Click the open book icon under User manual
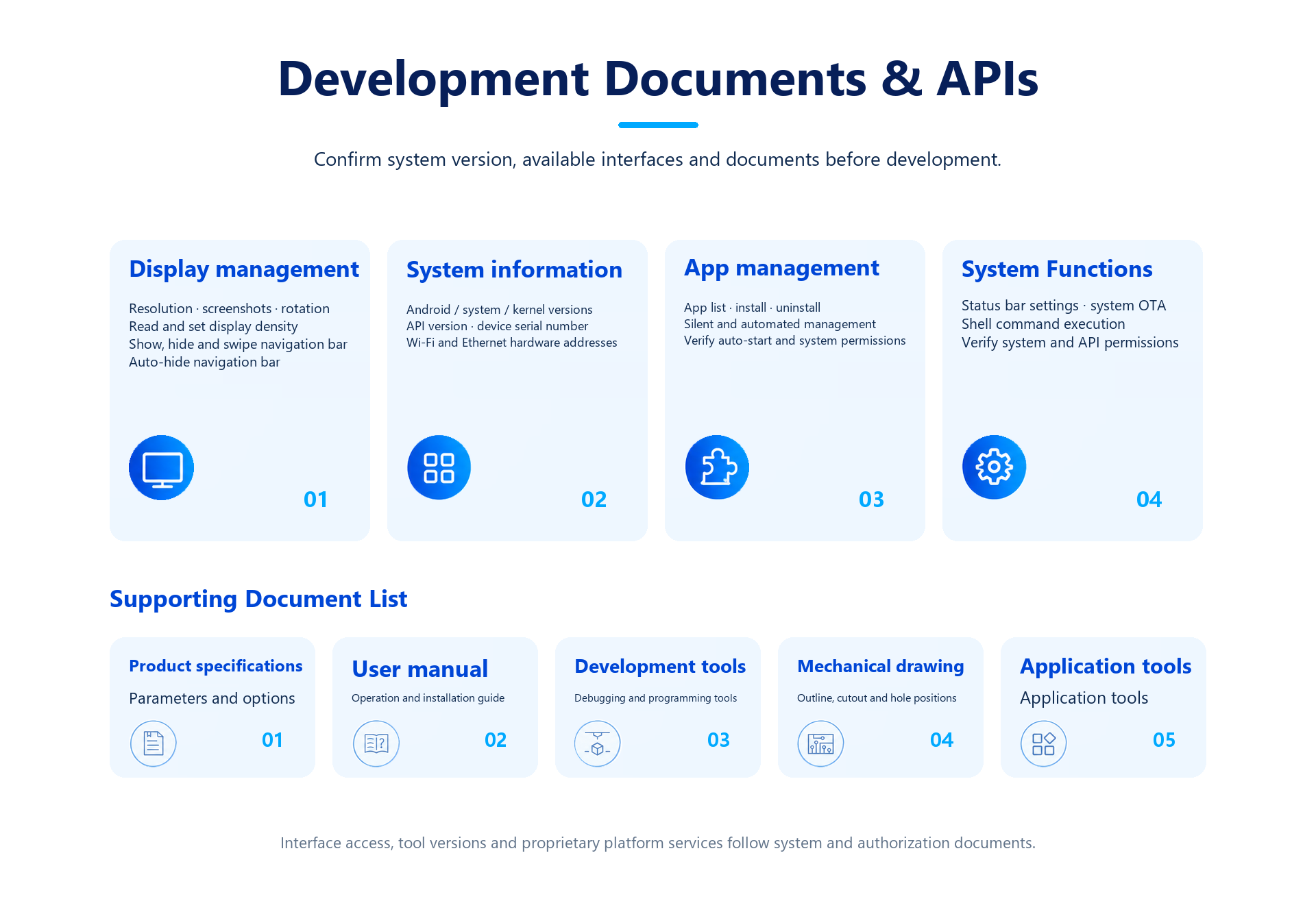This screenshot has width=1316, height=901. click(376, 743)
